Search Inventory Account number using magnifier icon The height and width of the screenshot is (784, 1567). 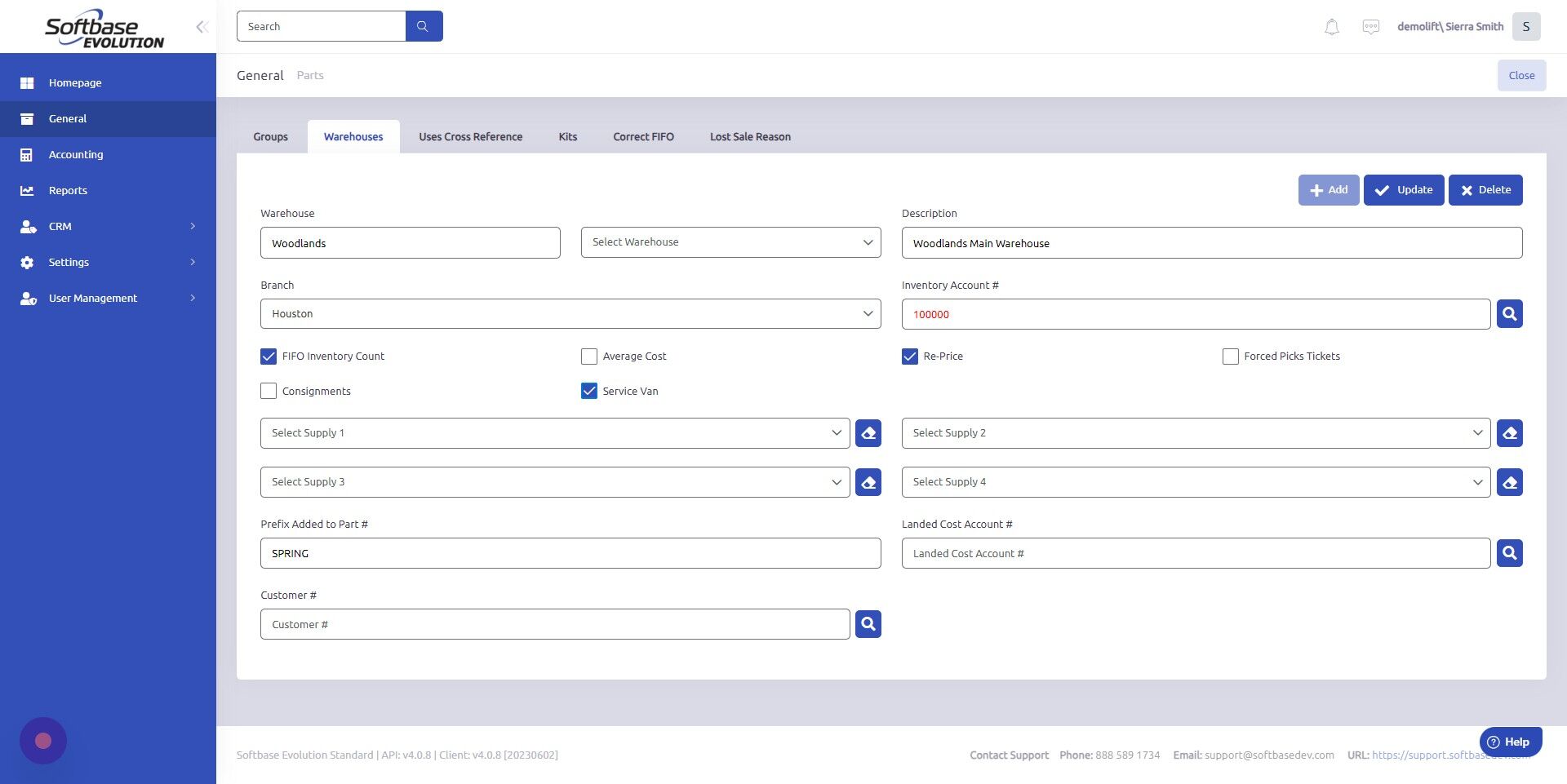point(1509,313)
